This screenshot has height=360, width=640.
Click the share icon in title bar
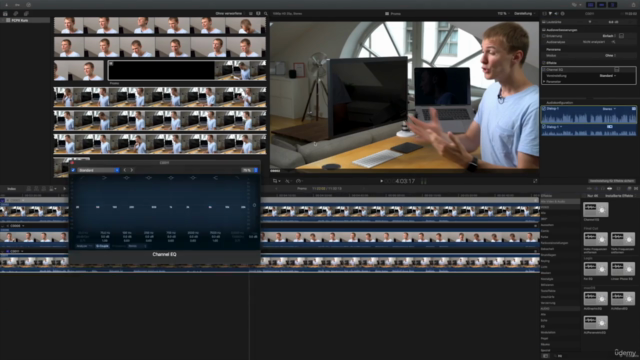point(633,4)
